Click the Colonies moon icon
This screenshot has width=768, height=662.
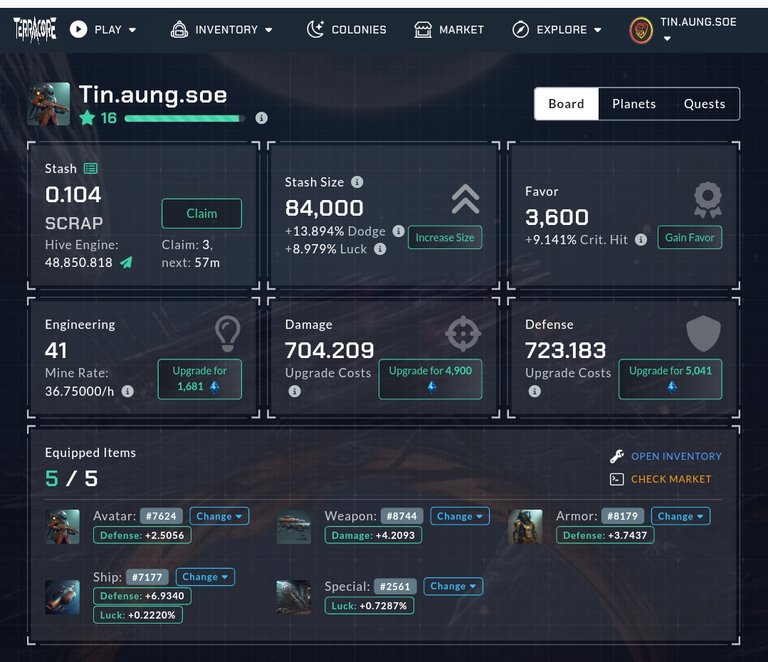315,29
